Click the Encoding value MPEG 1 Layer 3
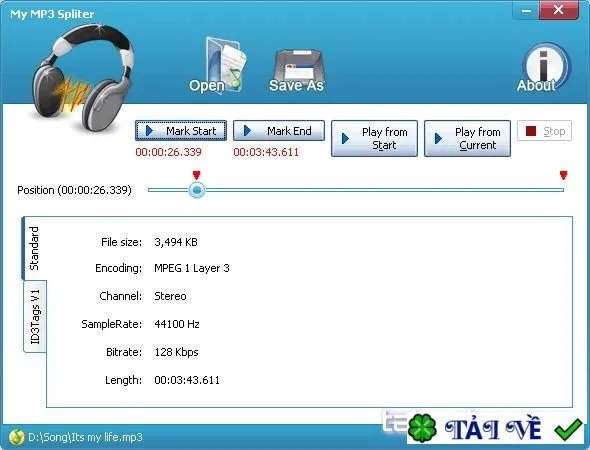Image resolution: width=590 pixels, height=450 pixels. [192, 268]
